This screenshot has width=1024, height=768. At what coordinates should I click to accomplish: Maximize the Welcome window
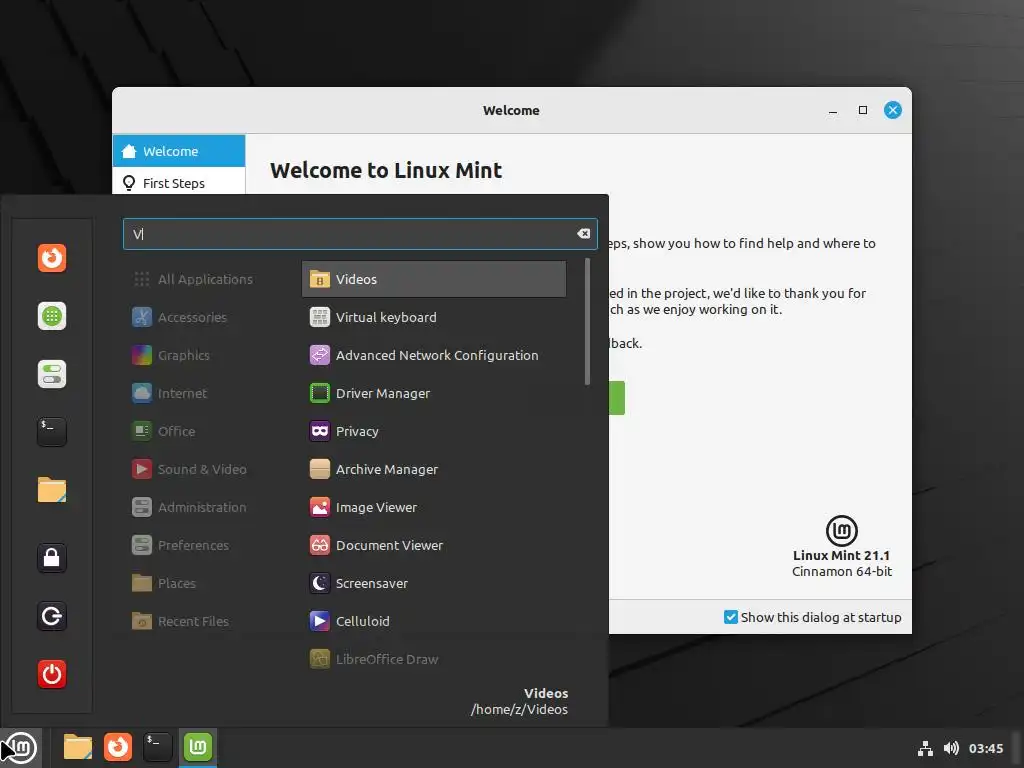pyautogui.click(x=863, y=110)
